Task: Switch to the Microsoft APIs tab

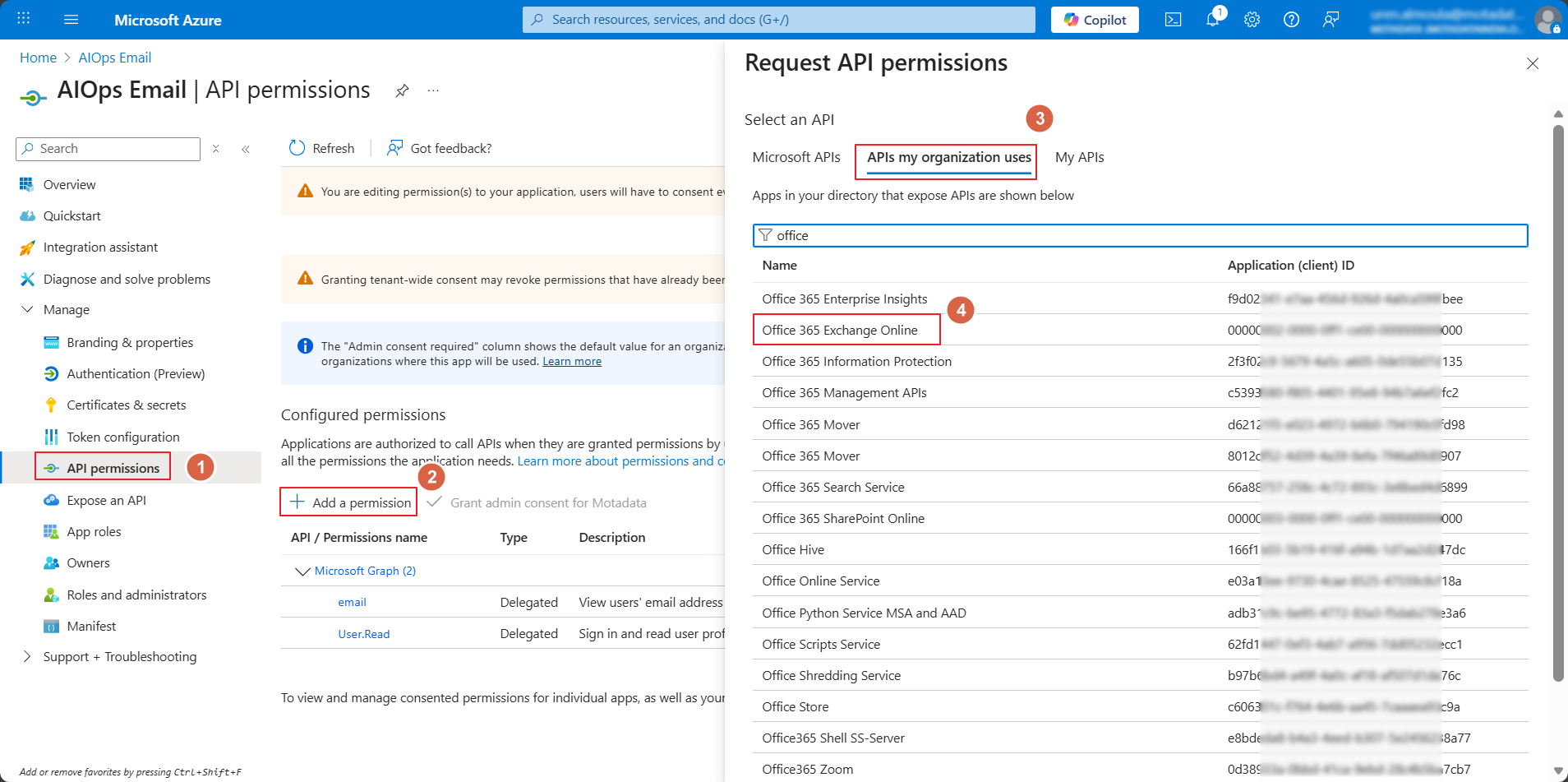Action: (796, 157)
